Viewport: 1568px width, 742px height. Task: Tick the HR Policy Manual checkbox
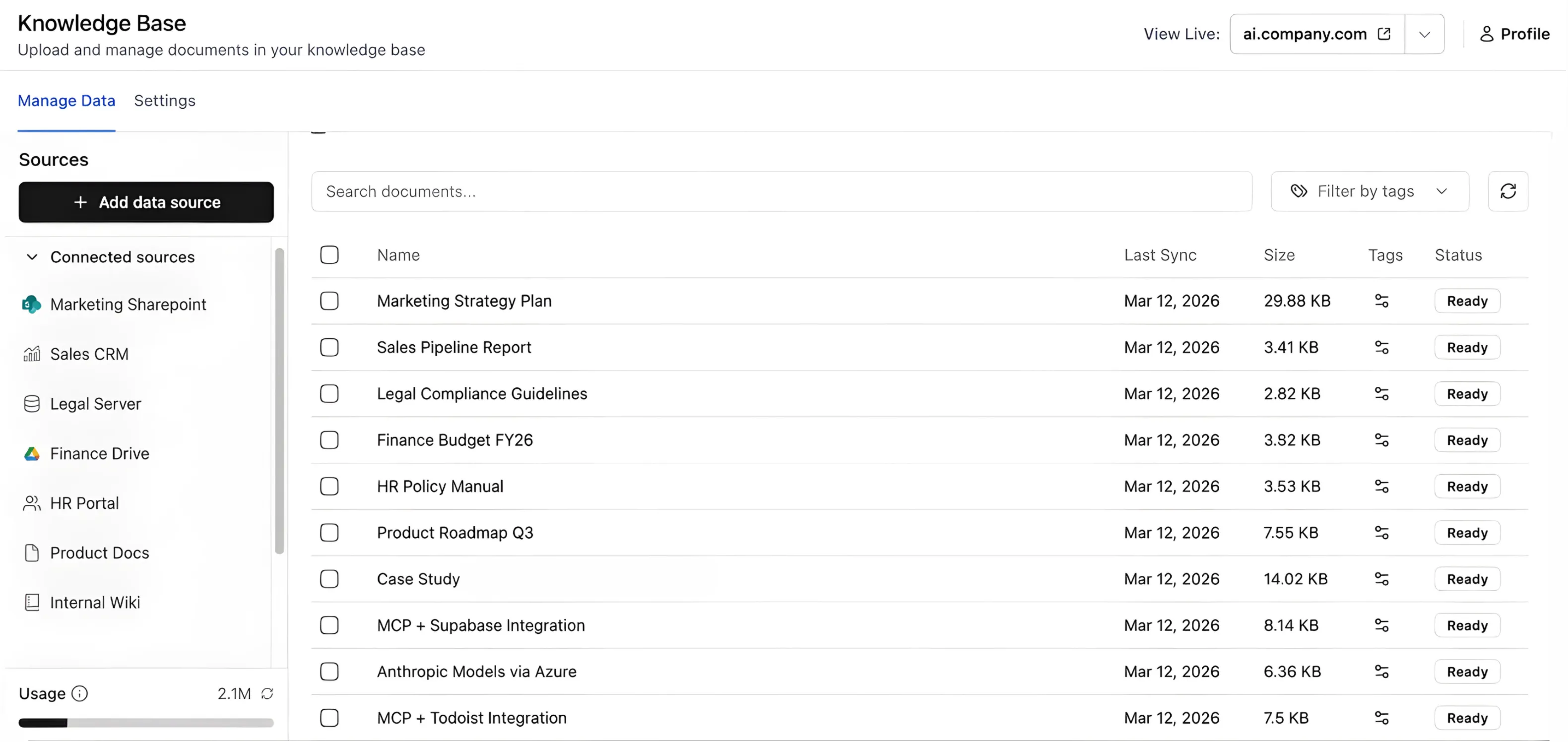pyautogui.click(x=329, y=487)
